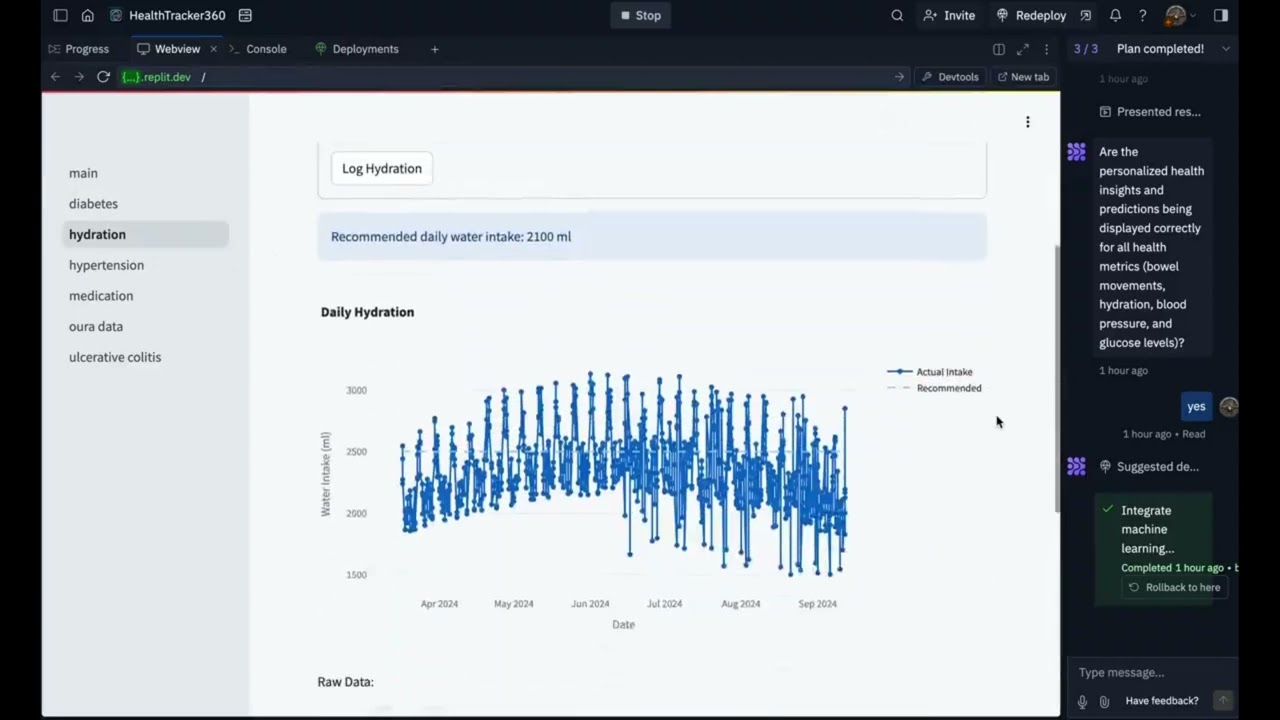Maximize the pane with expand icon

tap(1023, 49)
